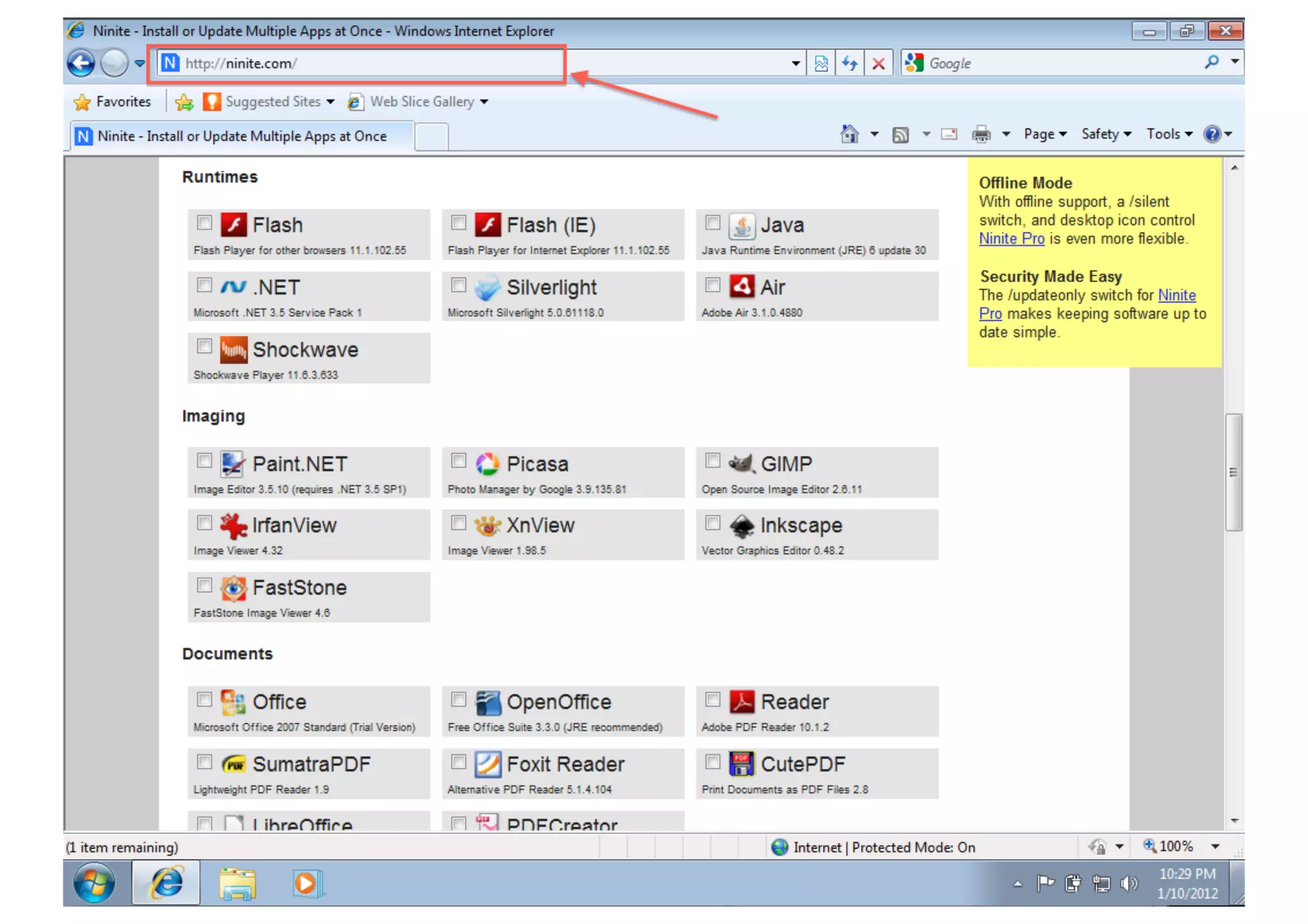The height and width of the screenshot is (924, 1308).
Task: Click the page vertical scrollbar thumb
Action: [1234, 472]
